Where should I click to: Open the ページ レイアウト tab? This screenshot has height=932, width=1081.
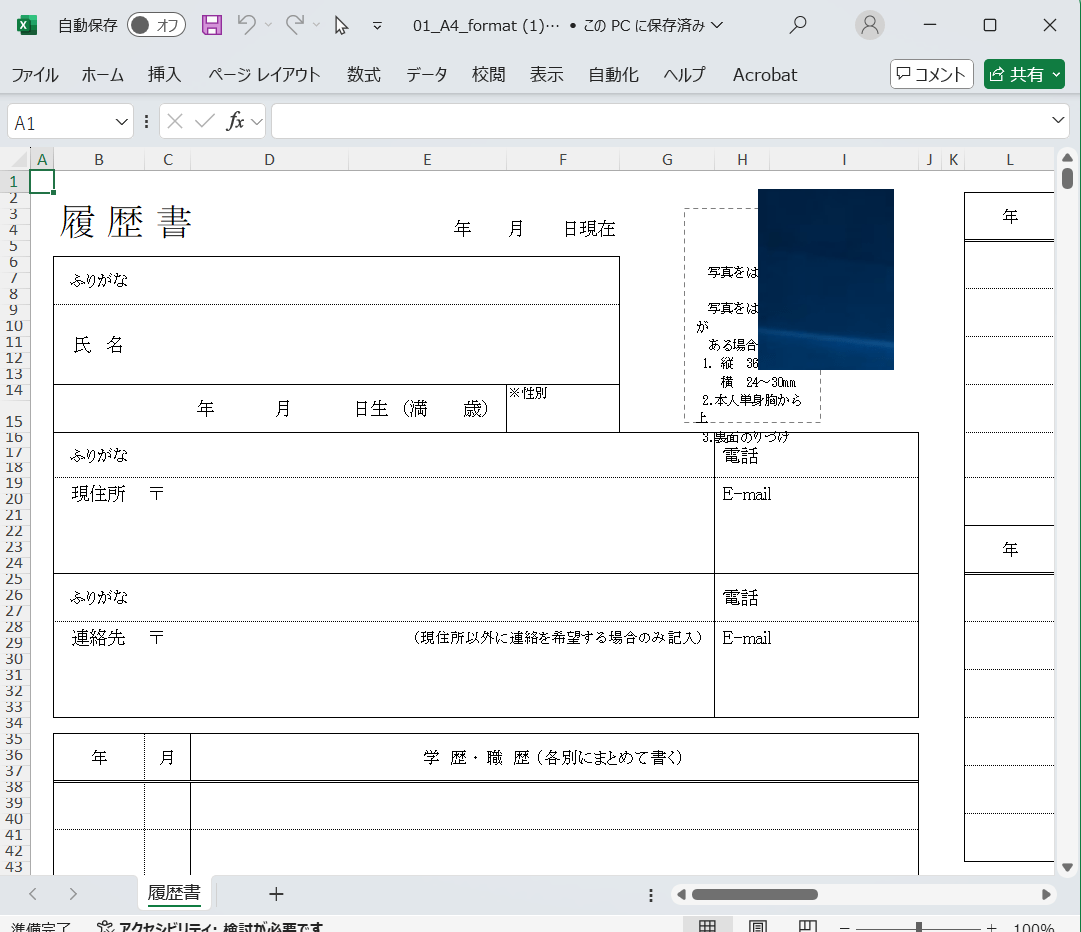(x=264, y=74)
